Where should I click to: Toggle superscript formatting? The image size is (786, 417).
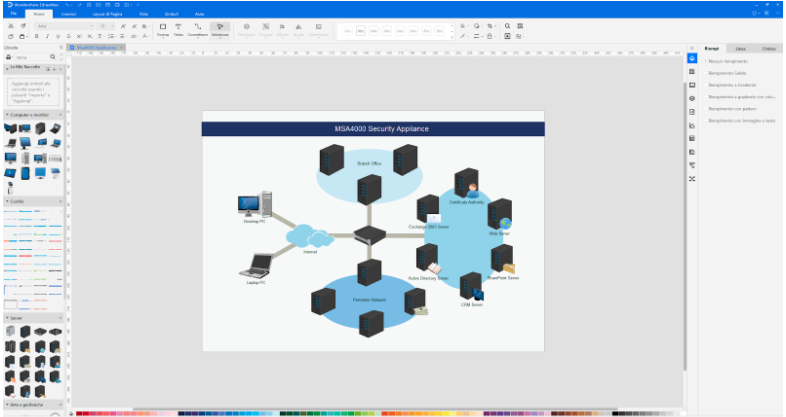pyautogui.click(x=79, y=37)
